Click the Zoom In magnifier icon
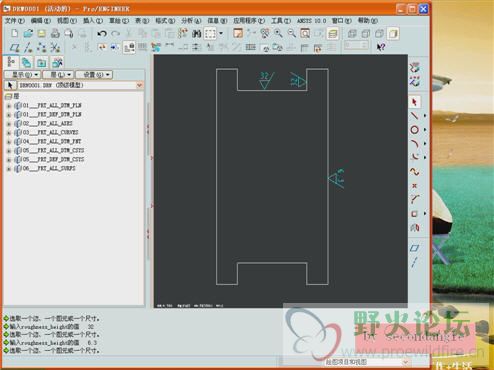494x370 pixels. click(x=278, y=33)
